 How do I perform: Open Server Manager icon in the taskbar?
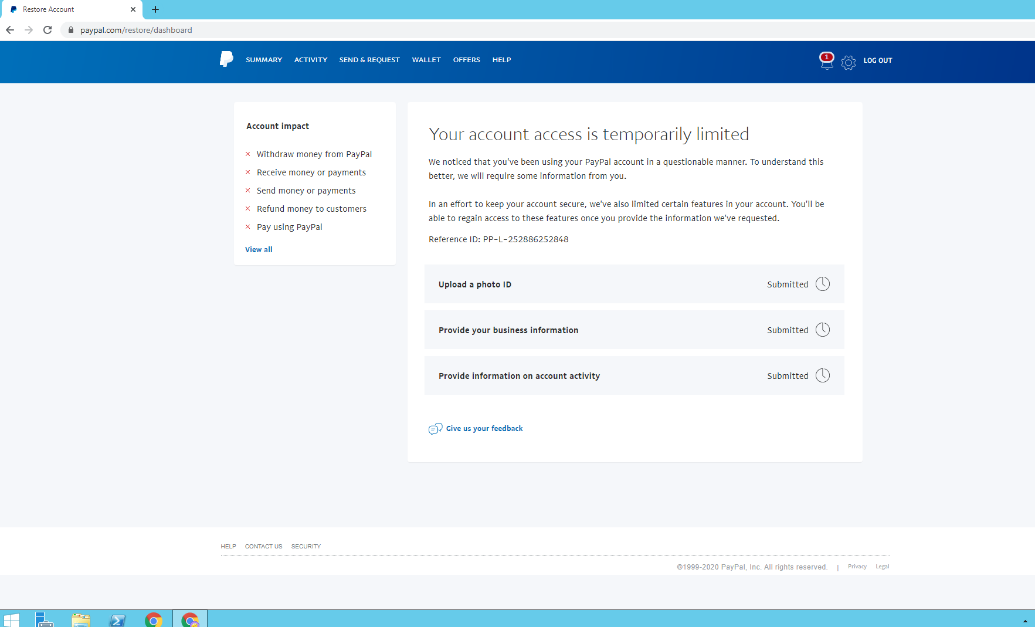44,619
